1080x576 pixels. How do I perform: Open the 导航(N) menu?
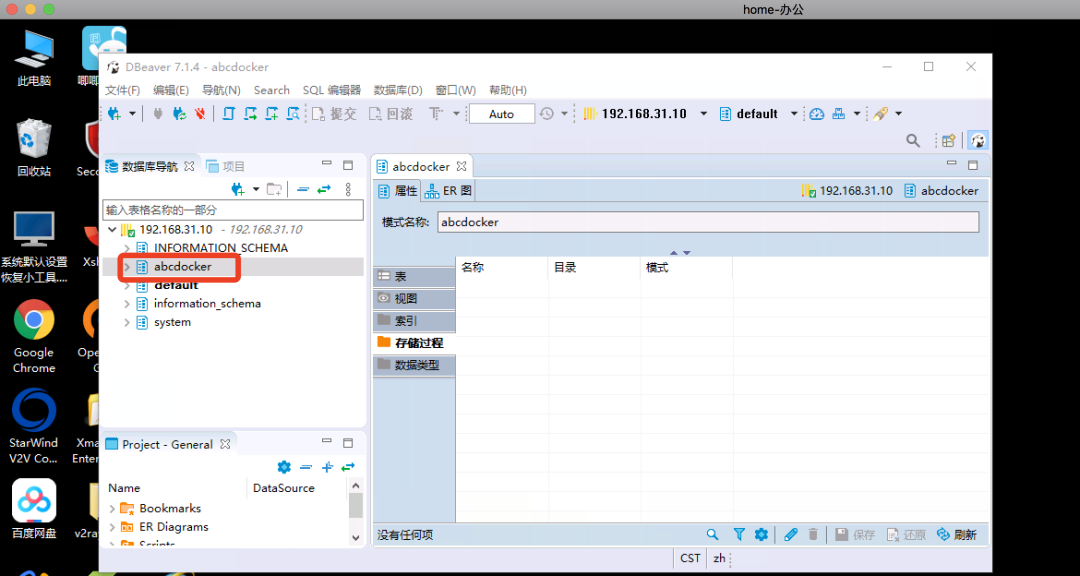pos(221,90)
